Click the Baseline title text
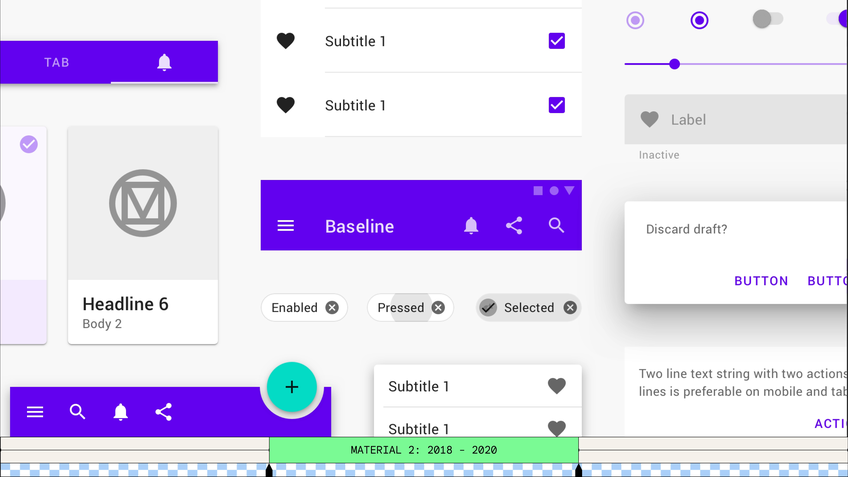848x477 pixels. (x=359, y=227)
